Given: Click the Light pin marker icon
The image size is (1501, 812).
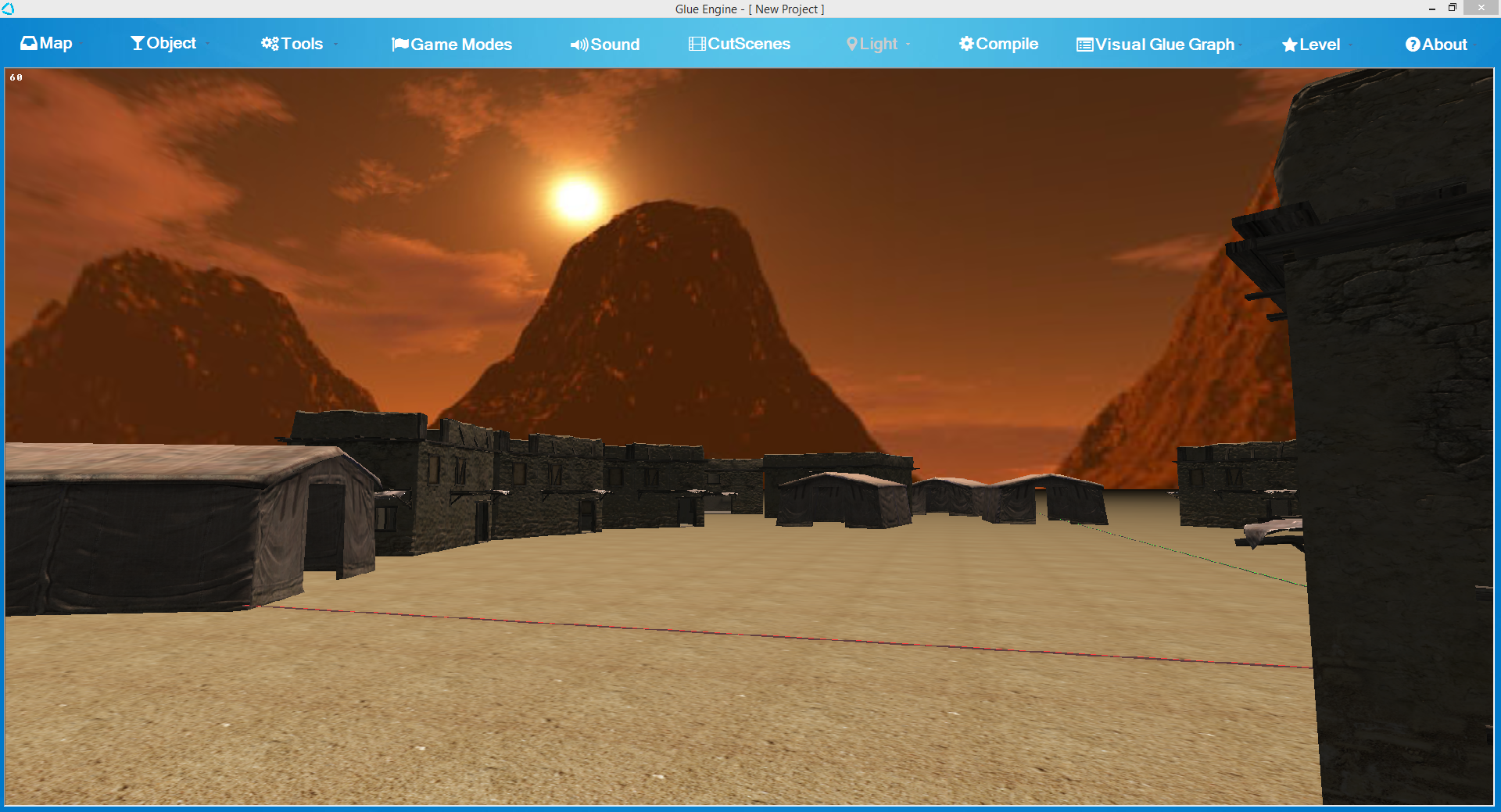Looking at the screenshot, I should coord(851,45).
